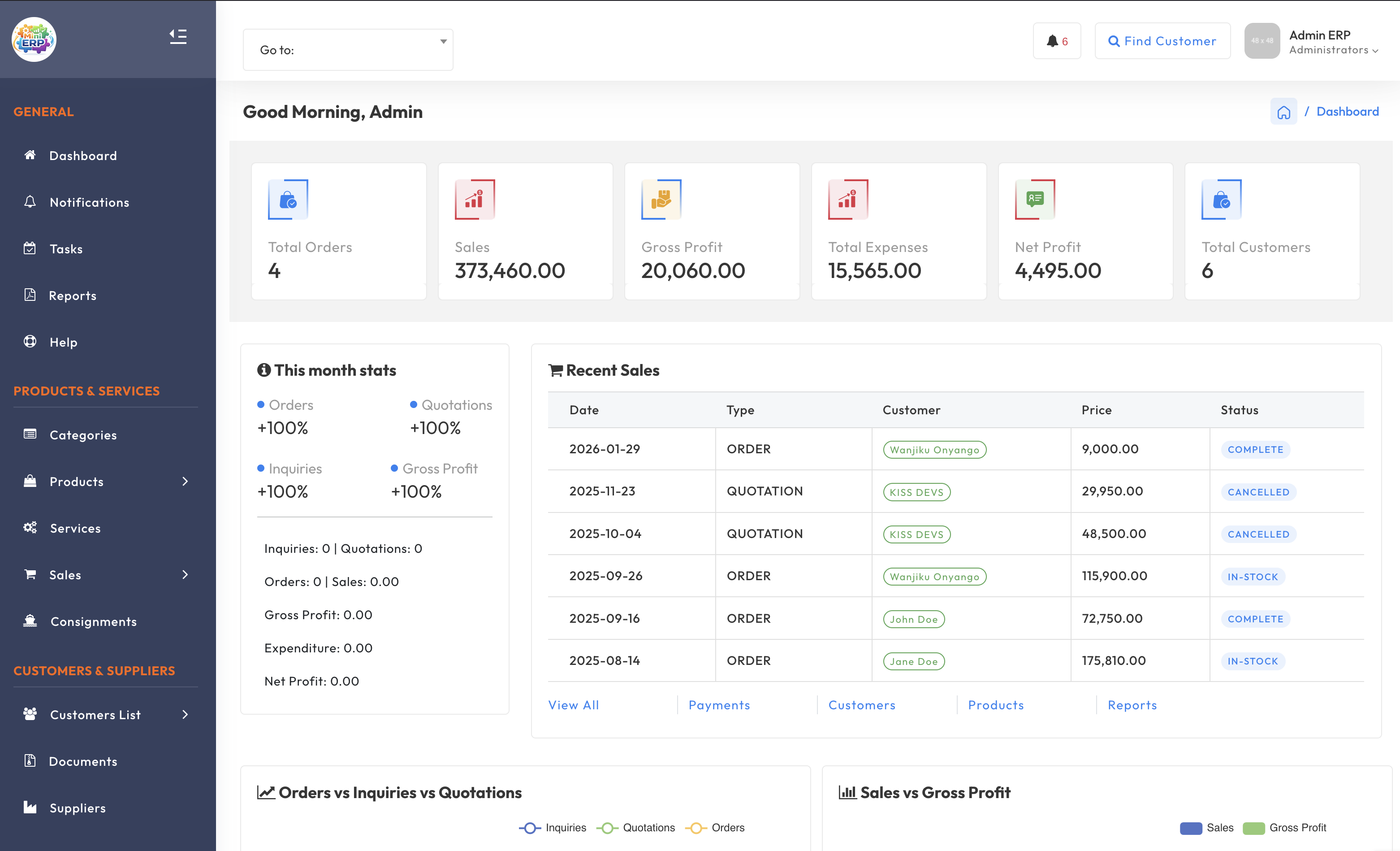Image resolution: width=1400 pixels, height=851 pixels.
Task: Open the 'Go to:' dropdown
Action: point(348,50)
